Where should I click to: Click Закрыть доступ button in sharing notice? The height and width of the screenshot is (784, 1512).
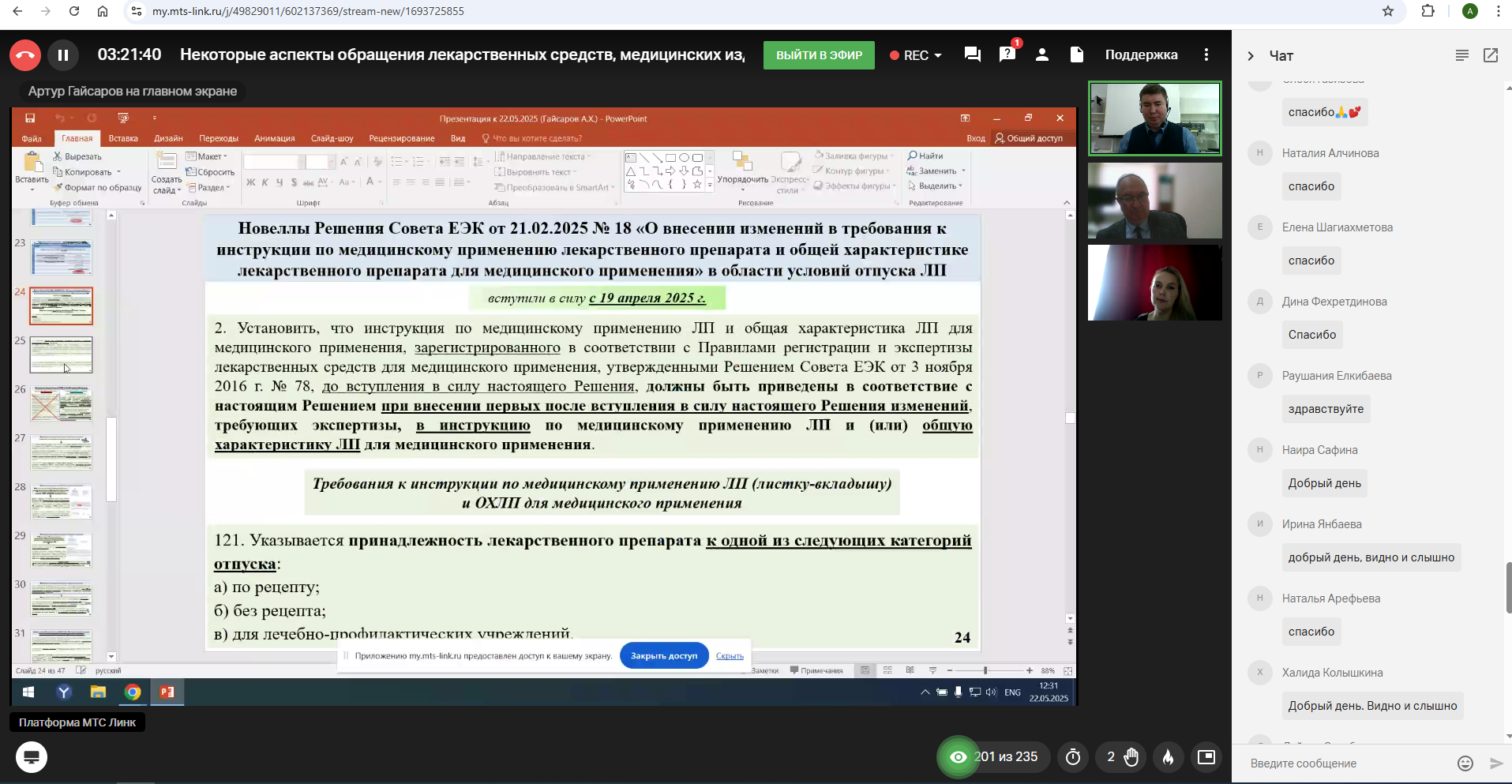664,655
